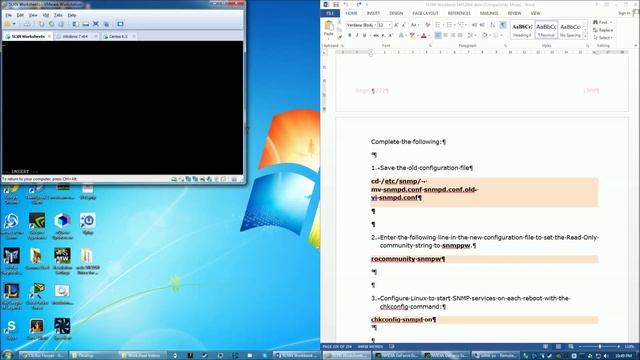
Task: Click the rocommunity snmpw line in document
Action: pos(408,259)
